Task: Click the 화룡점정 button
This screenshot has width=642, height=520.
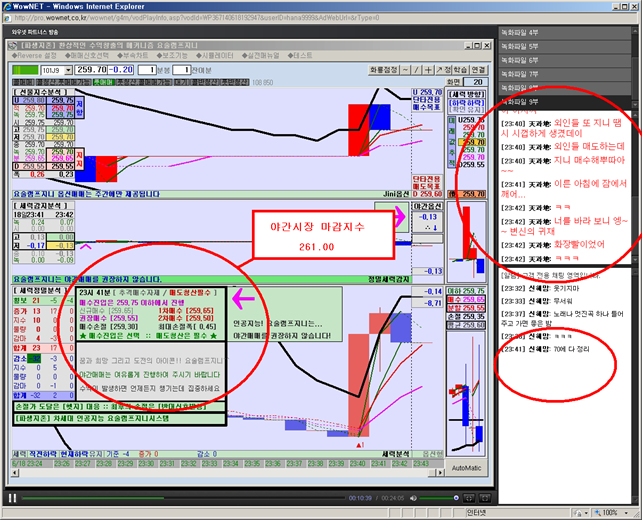Action: [384, 70]
